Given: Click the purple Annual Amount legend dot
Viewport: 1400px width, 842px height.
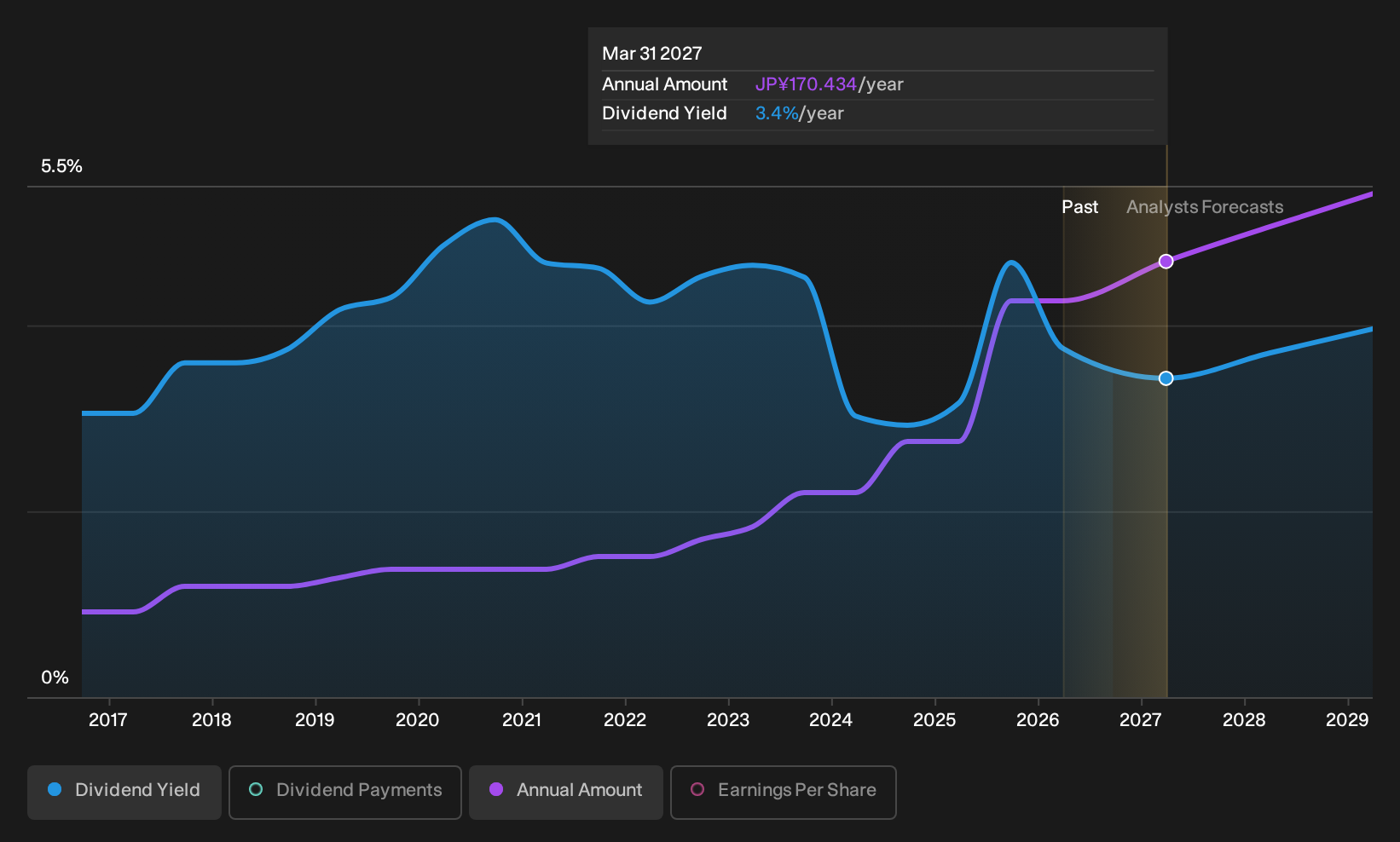Looking at the screenshot, I should pos(496,789).
